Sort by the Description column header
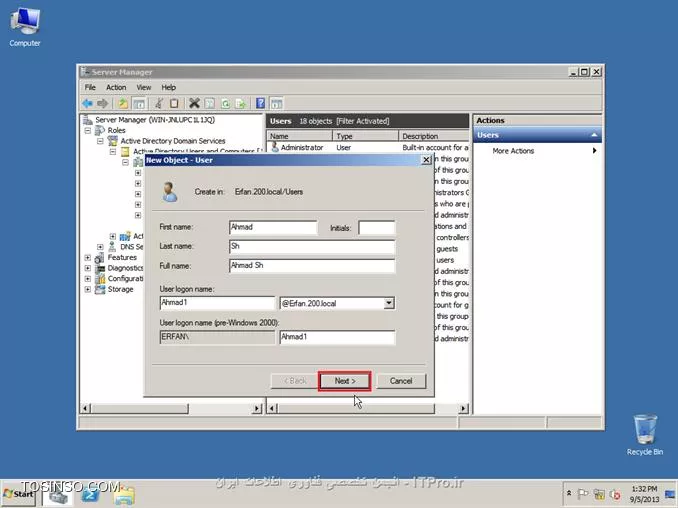 (x=434, y=136)
